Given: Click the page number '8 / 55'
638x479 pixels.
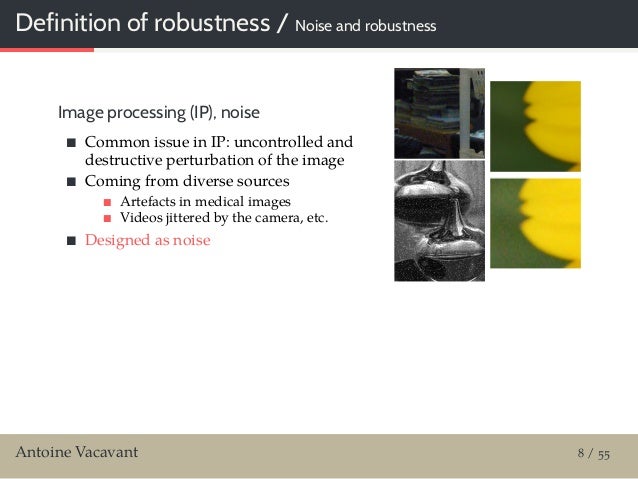Looking at the screenshot, I should tap(594, 453).
